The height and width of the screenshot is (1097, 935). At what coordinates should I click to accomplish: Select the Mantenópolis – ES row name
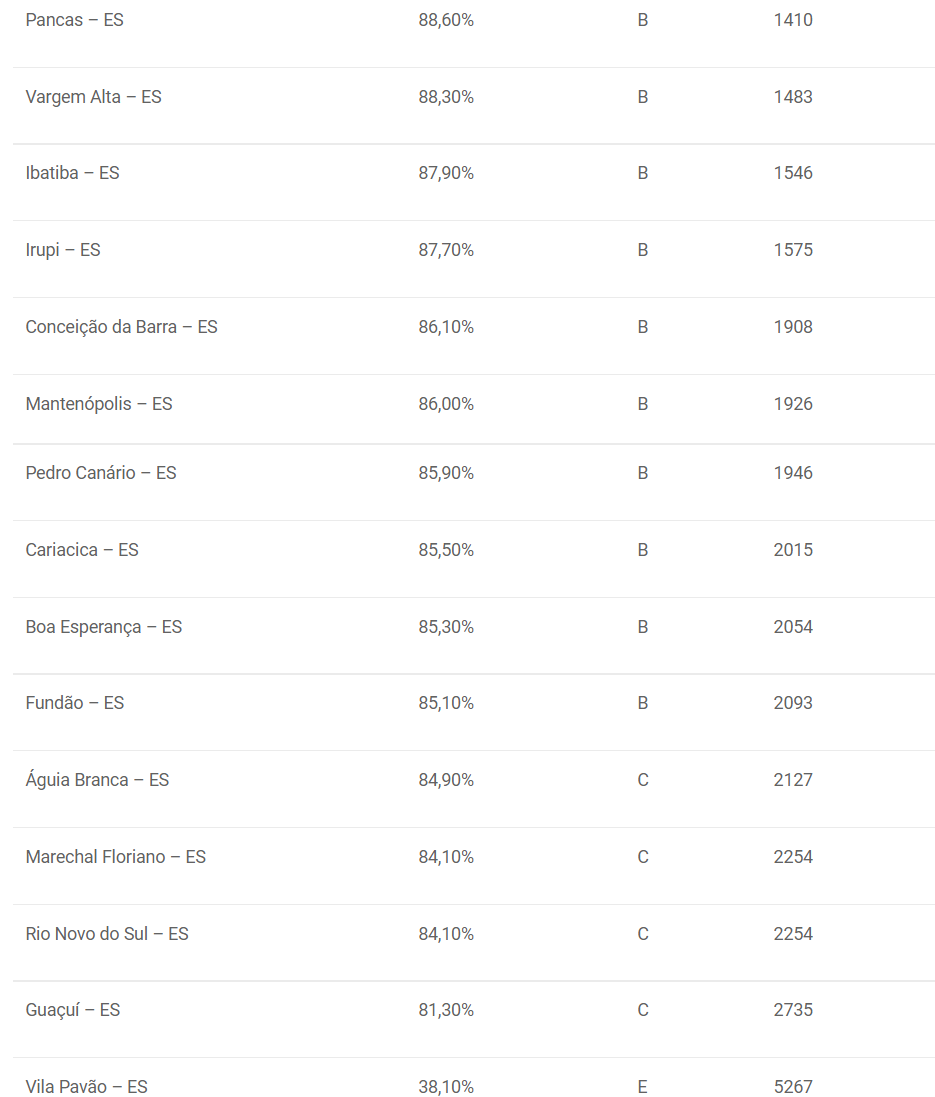(x=99, y=404)
